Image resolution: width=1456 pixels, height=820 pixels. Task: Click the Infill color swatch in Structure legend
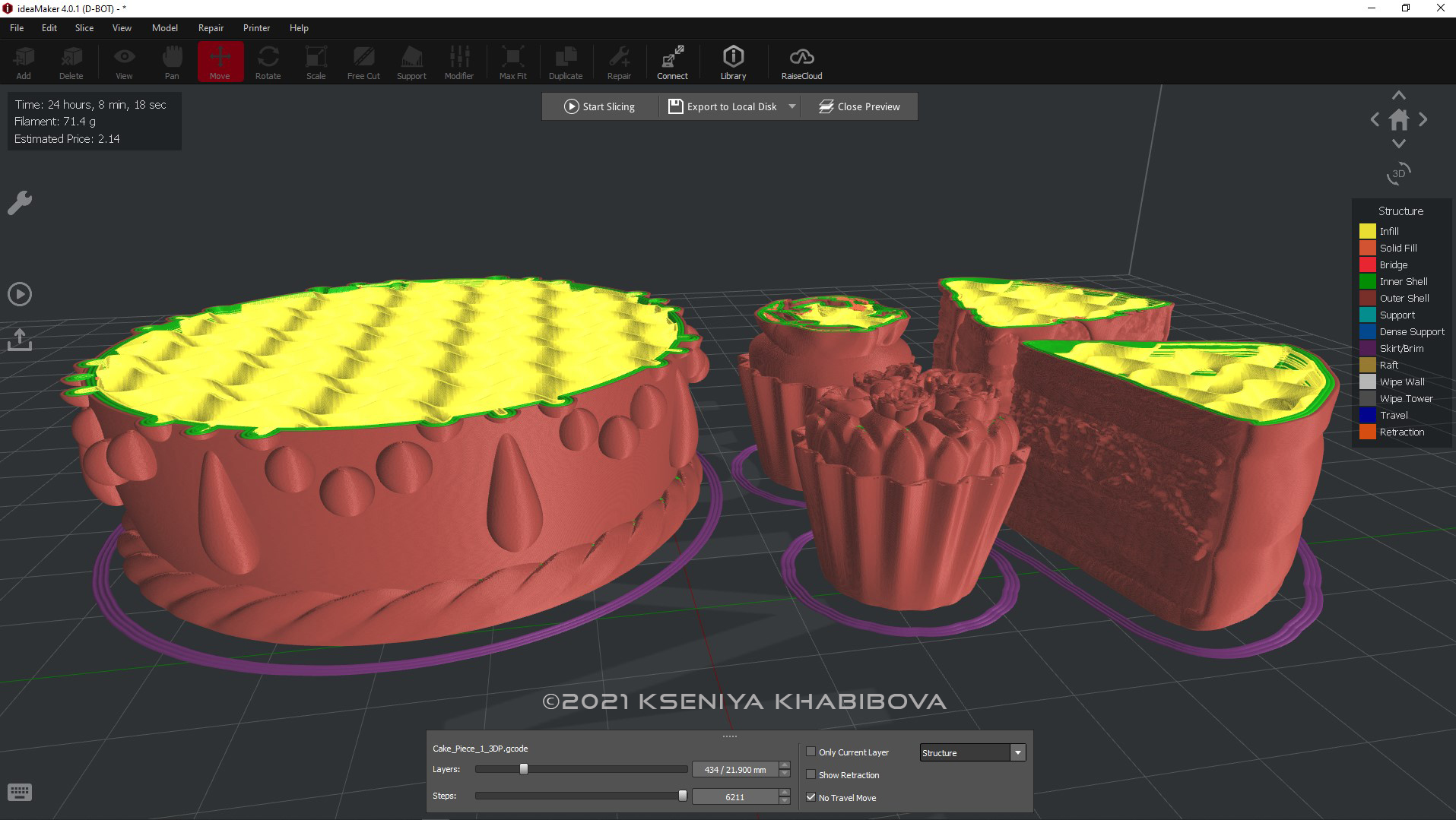click(1367, 231)
